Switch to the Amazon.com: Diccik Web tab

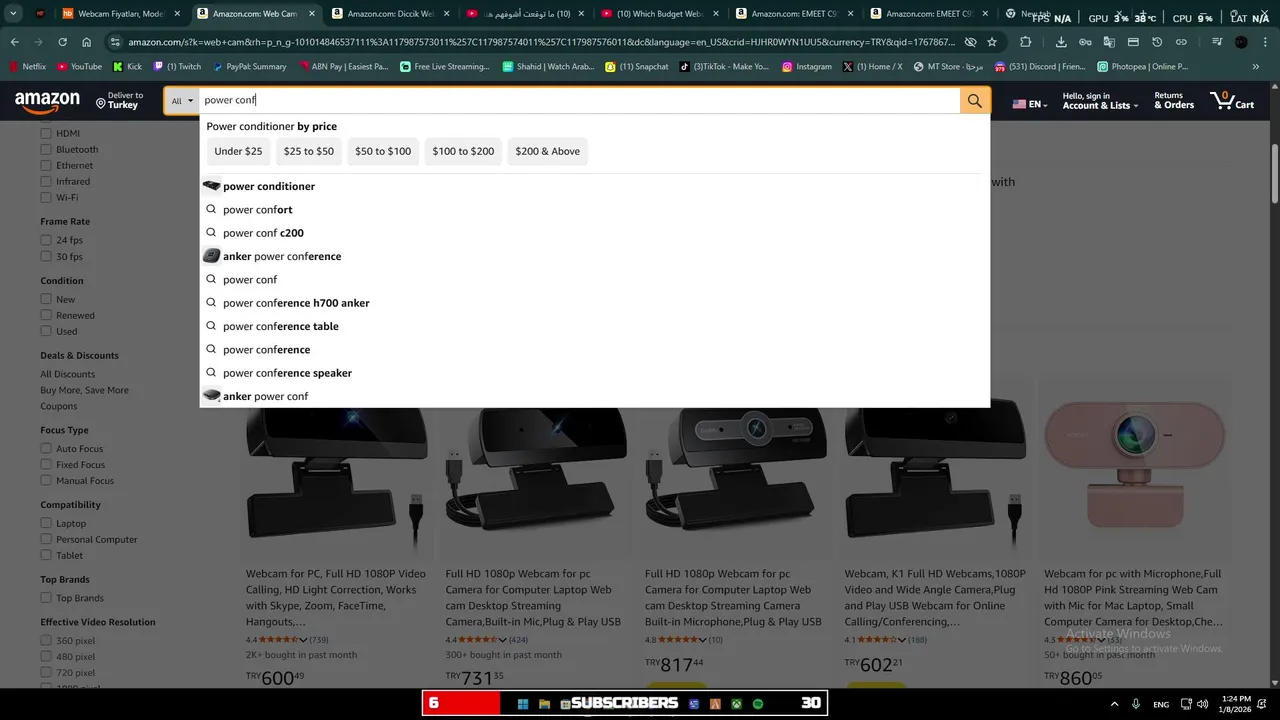pyautogui.click(x=391, y=14)
